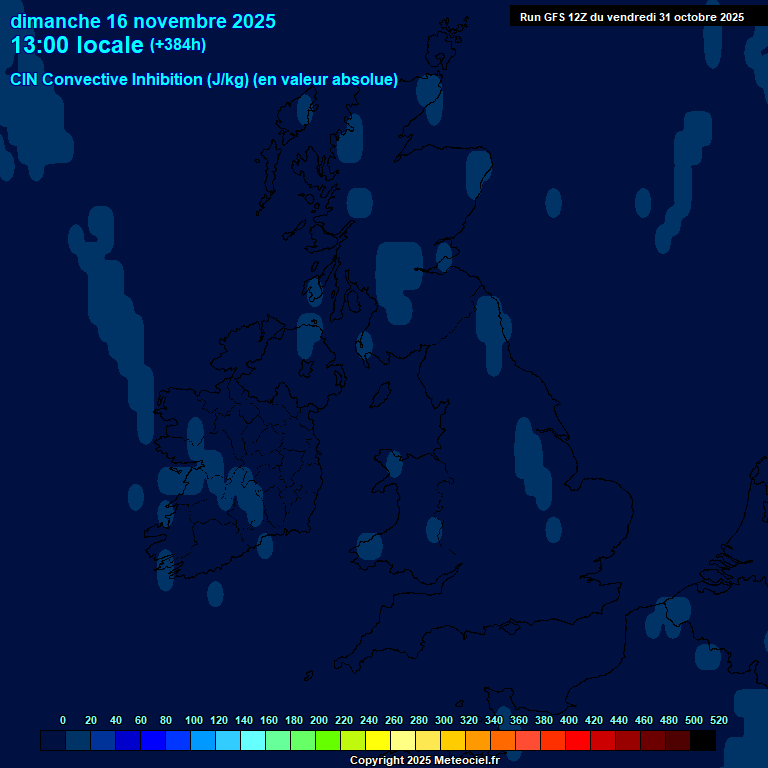Image resolution: width=768 pixels, height=768 pixels.
Task: Click the '0' legend scale label
Action: 63,720
